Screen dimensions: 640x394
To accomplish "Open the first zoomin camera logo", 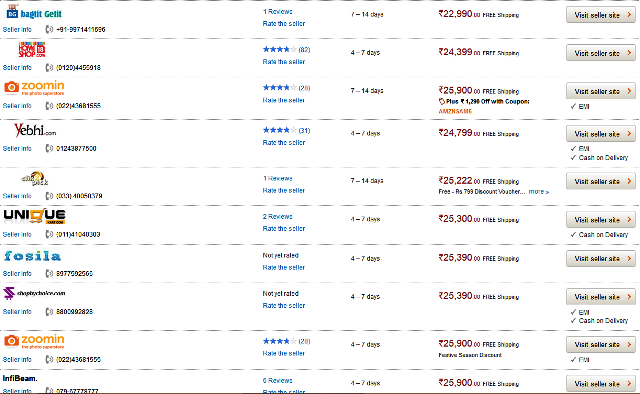I will point(34,87).
